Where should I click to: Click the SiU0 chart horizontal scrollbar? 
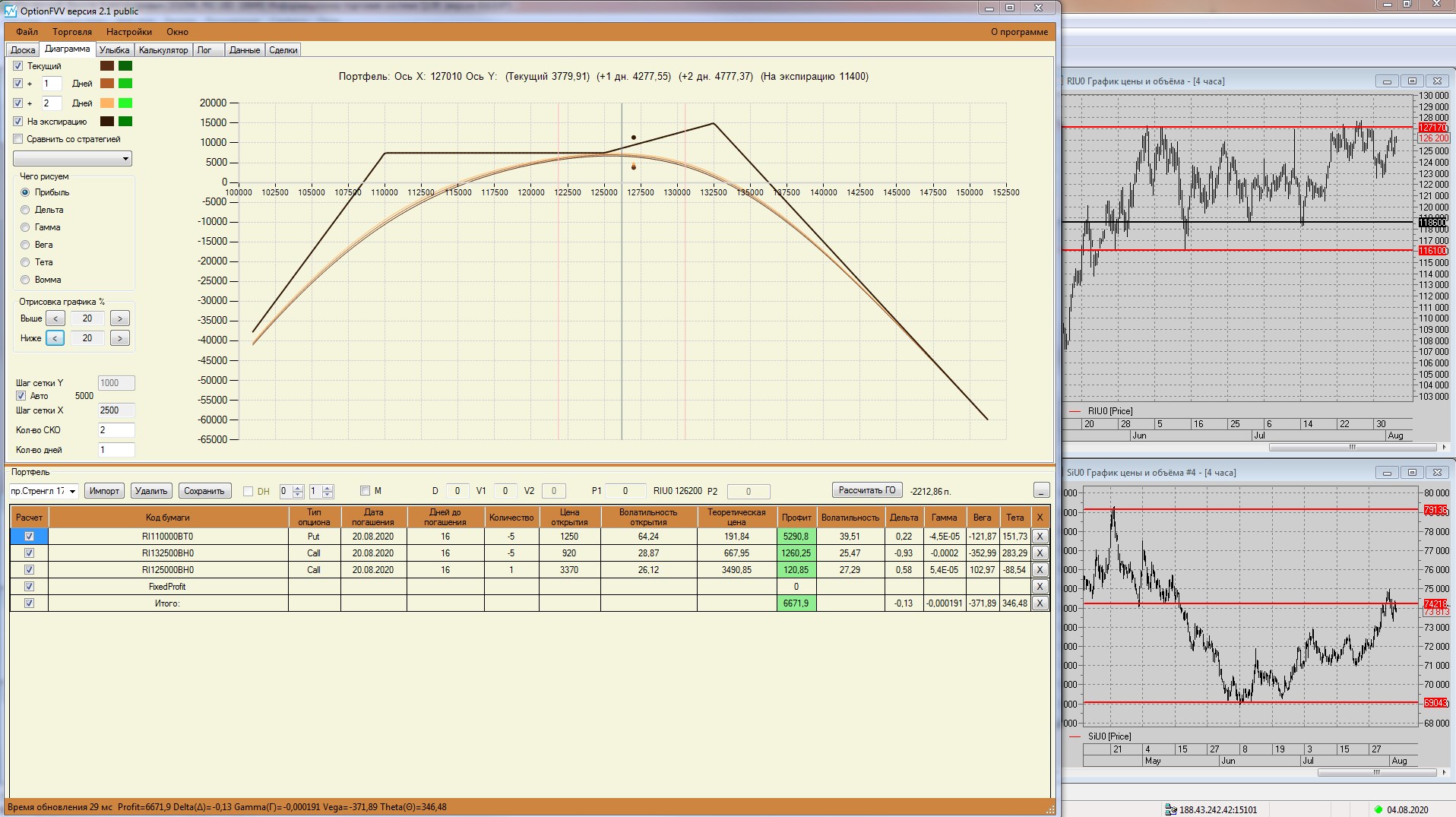pyautogui.click(x=1376, y=773)
